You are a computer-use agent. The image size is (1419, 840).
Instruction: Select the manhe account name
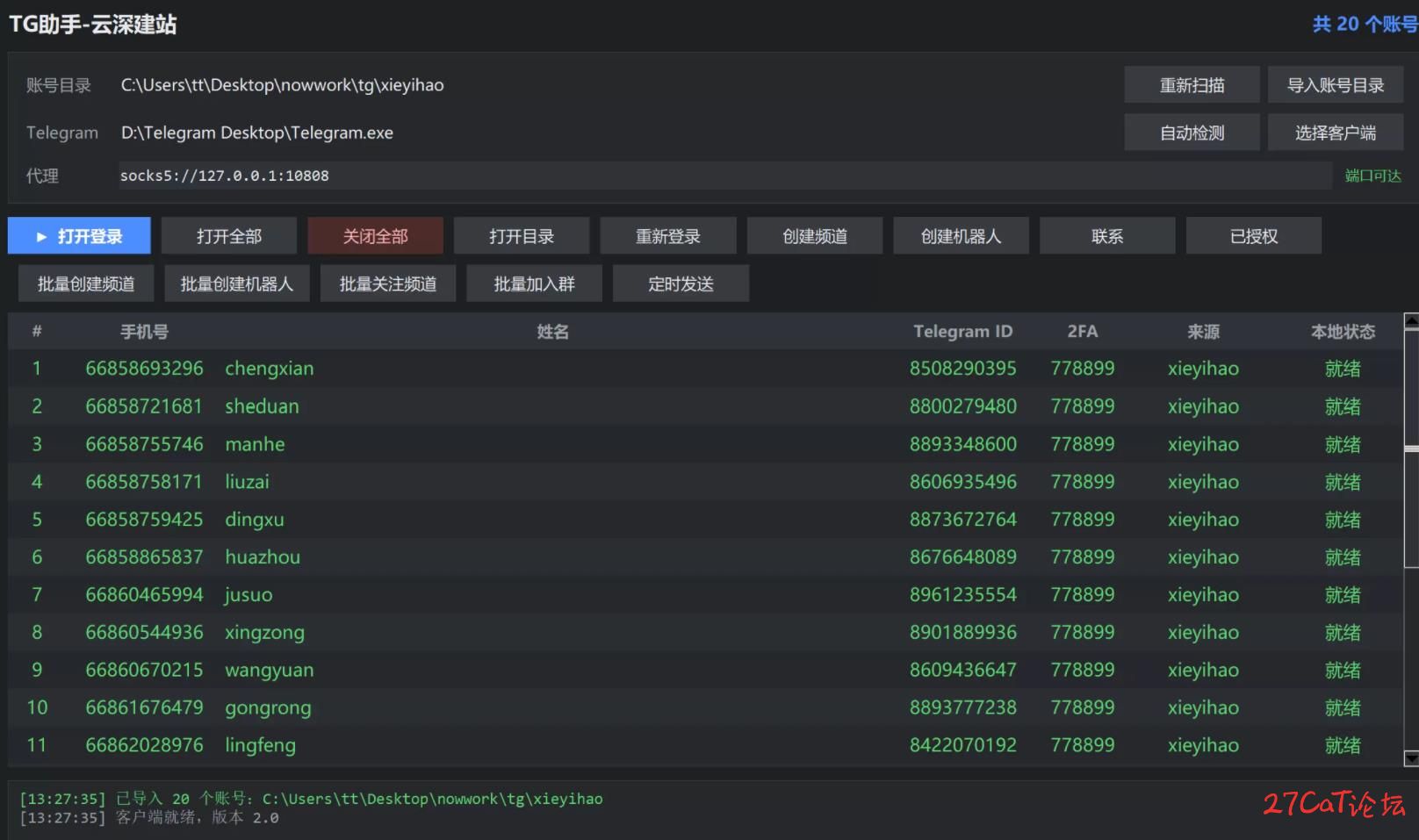(255, 444)
